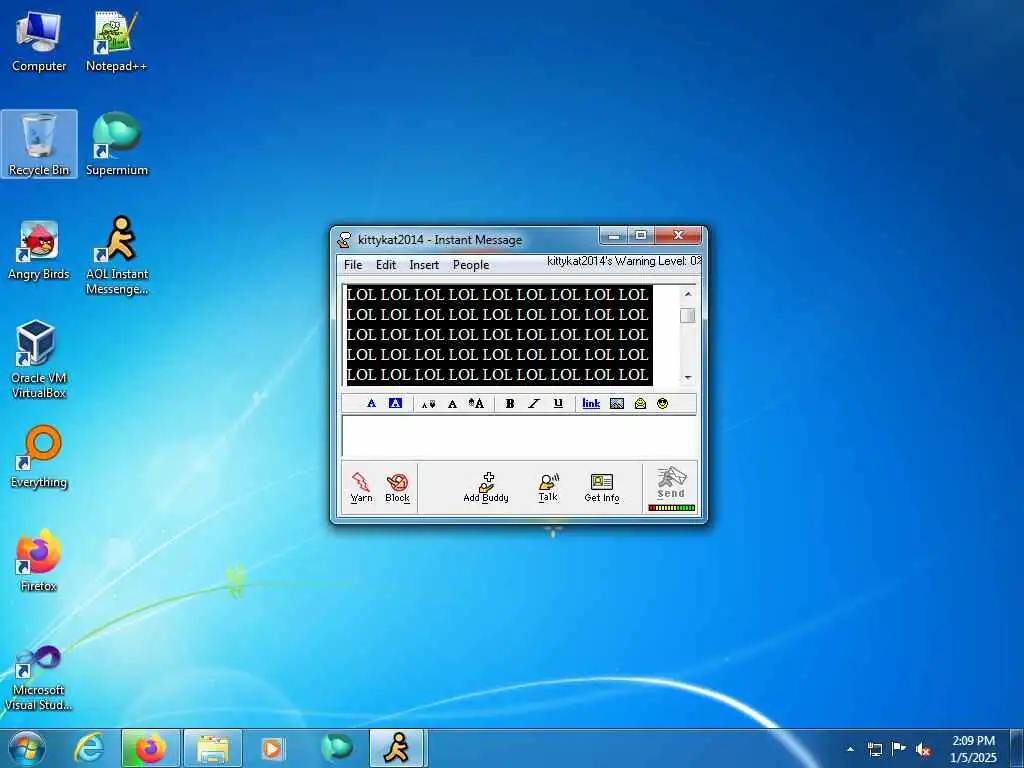Viewport: 1024px width, 768px height.
Task: Select the Oracle VM VirtualBox shortcut
Action: [x=39, y=359]
